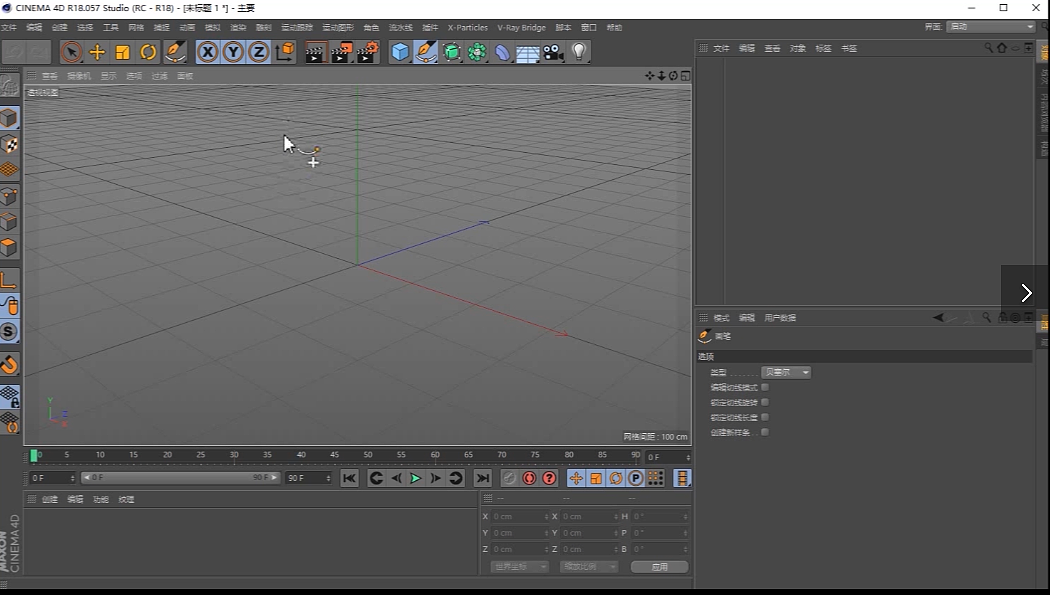Click the back arrow in attribute manager
The width and height of the screenshot is (1050, 595).
(x=938, y=318)
